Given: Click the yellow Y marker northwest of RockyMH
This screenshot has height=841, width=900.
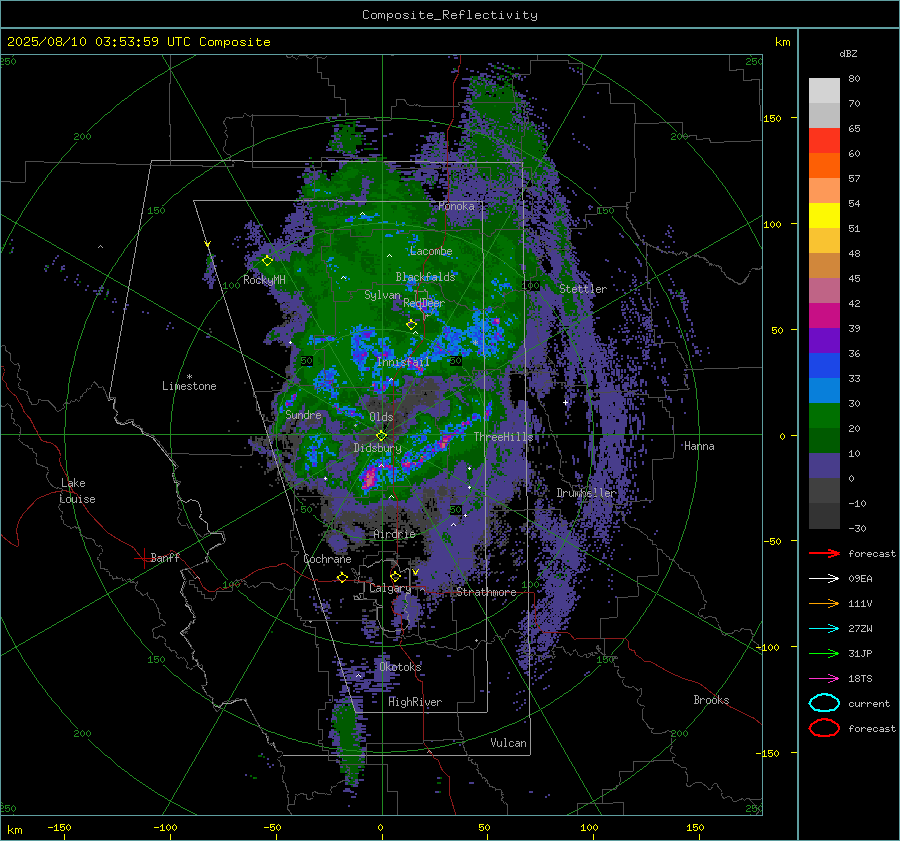Looking at the screenshot, I should click(x=207, y=245).
